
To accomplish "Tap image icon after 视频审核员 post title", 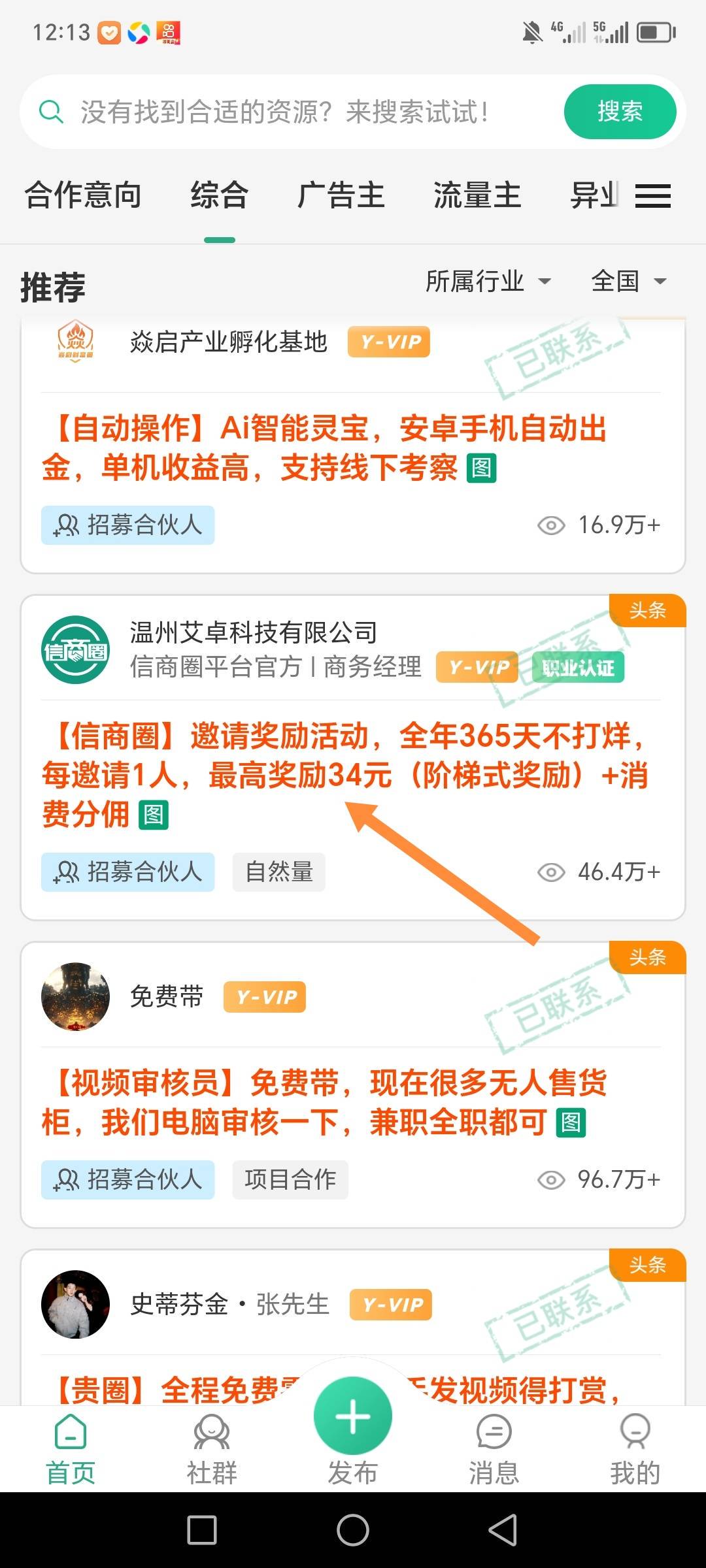I will (x=571, y=1122).
